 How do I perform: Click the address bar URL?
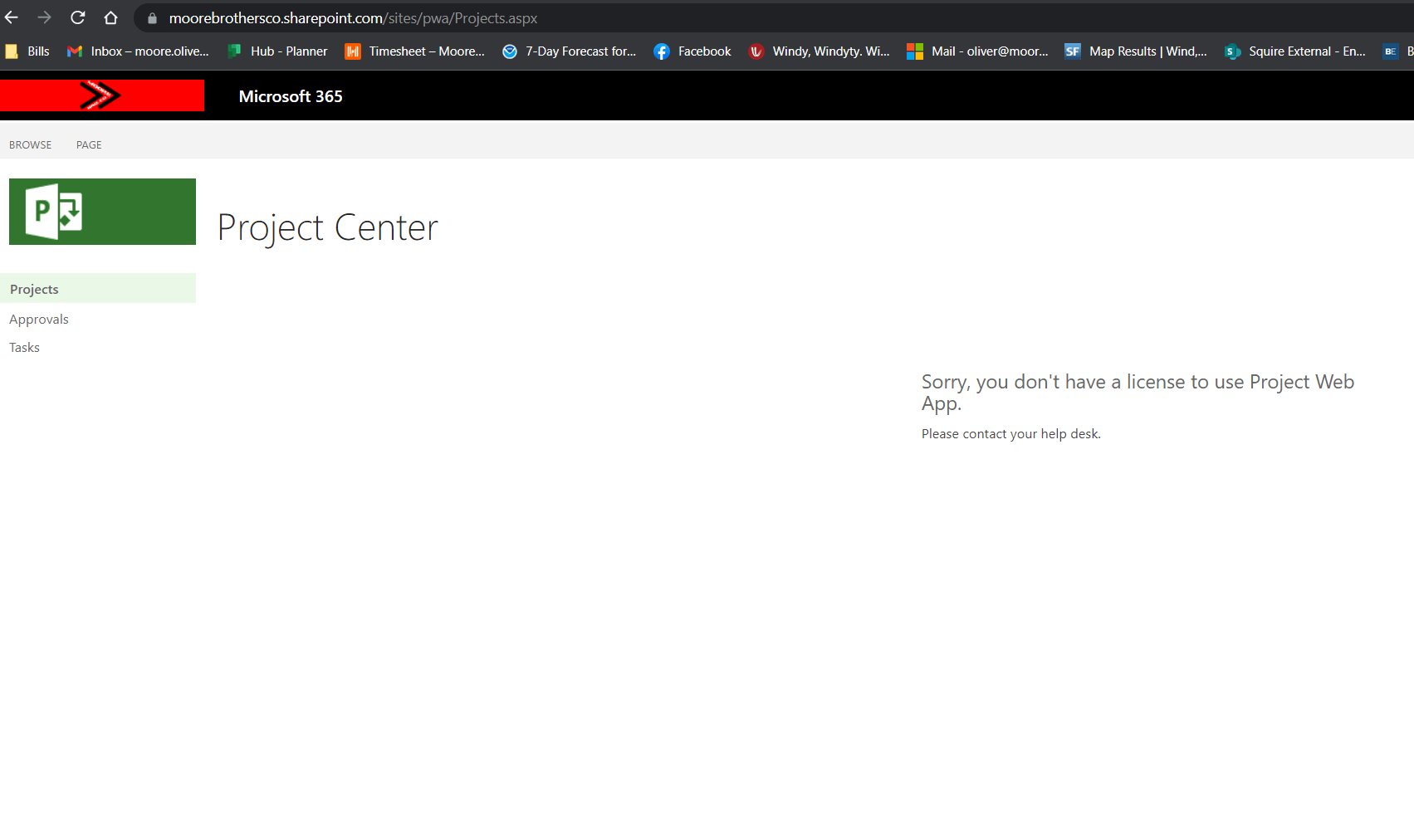point(353,18)
